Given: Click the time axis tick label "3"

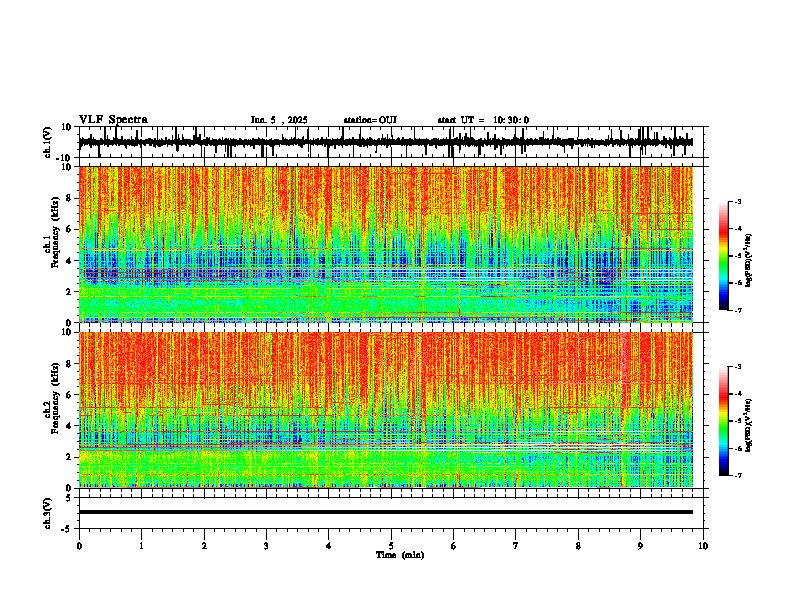Looking at the screenshot, I should point(266,546).
